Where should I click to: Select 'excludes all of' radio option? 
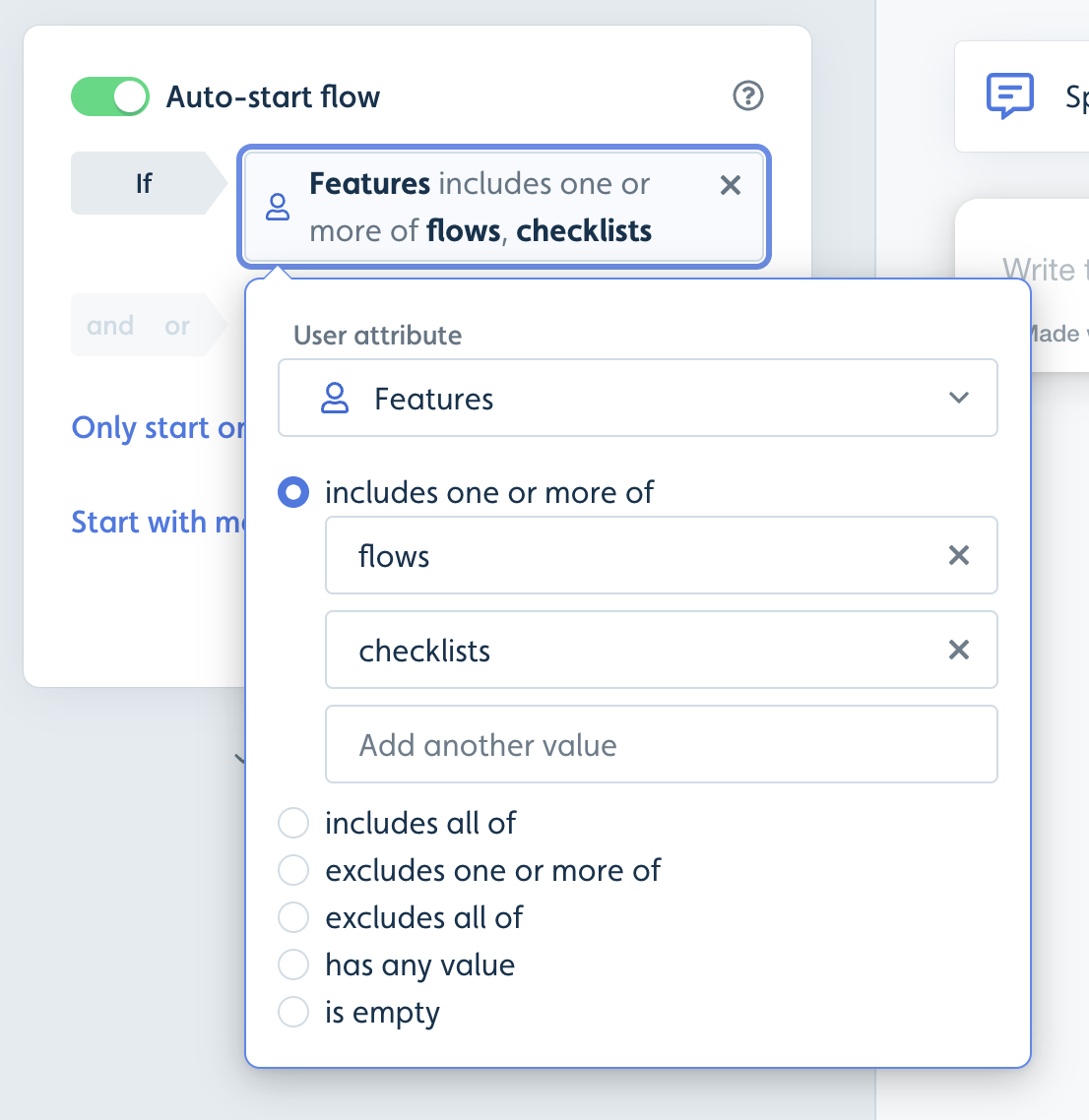click(293, 917)
